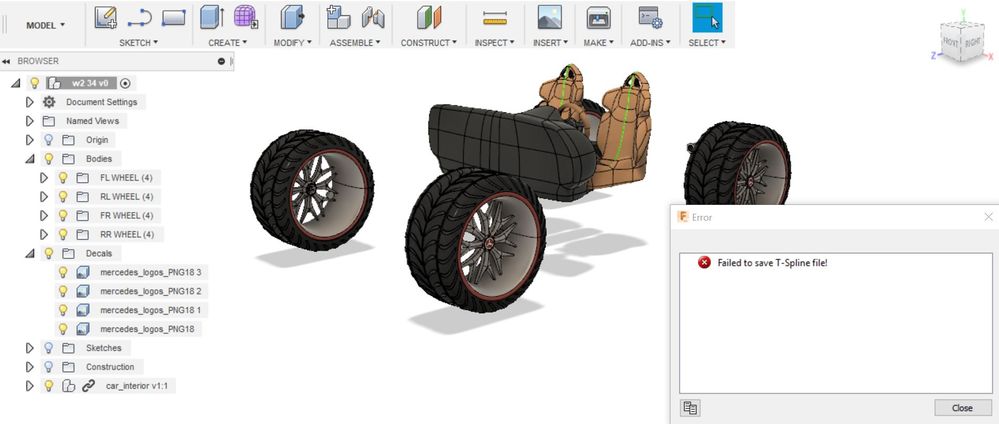Click the Create Sketch icon
Viewport: 999px width, 424px height.
tap(106, 17)
